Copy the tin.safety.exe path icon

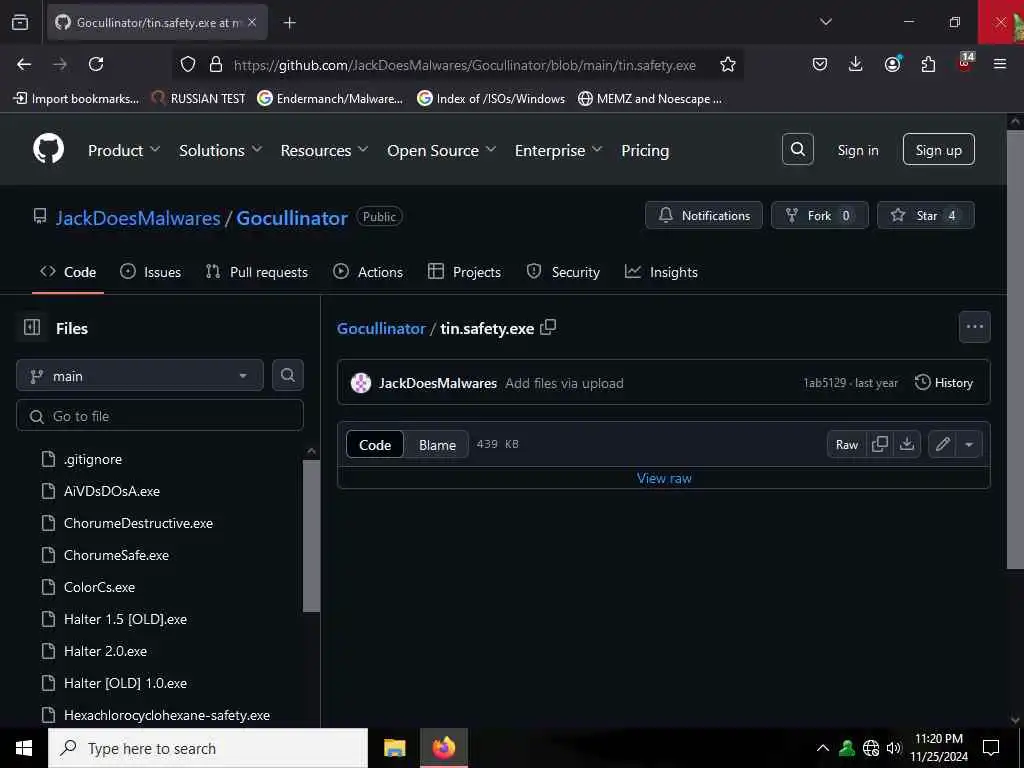point(548,327)
